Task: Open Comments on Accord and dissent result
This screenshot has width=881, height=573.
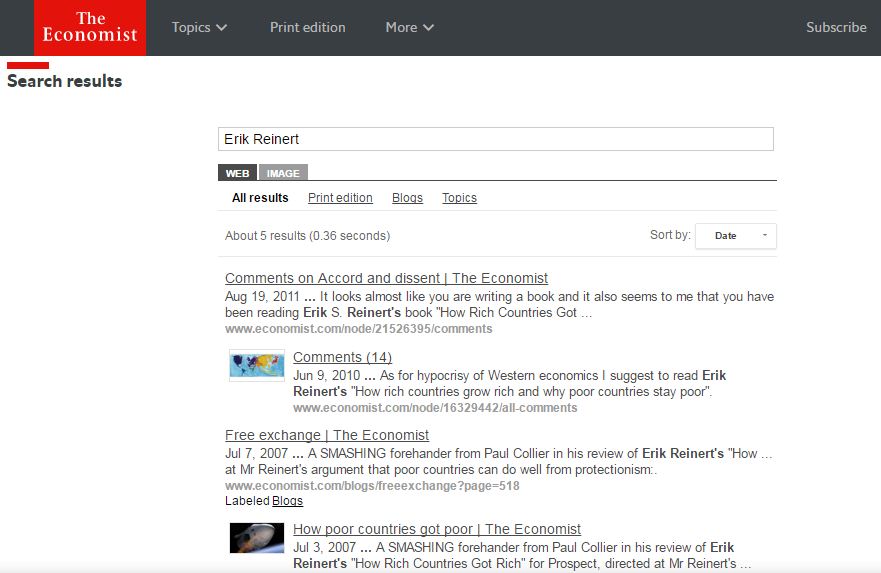Action: (386, 278)
